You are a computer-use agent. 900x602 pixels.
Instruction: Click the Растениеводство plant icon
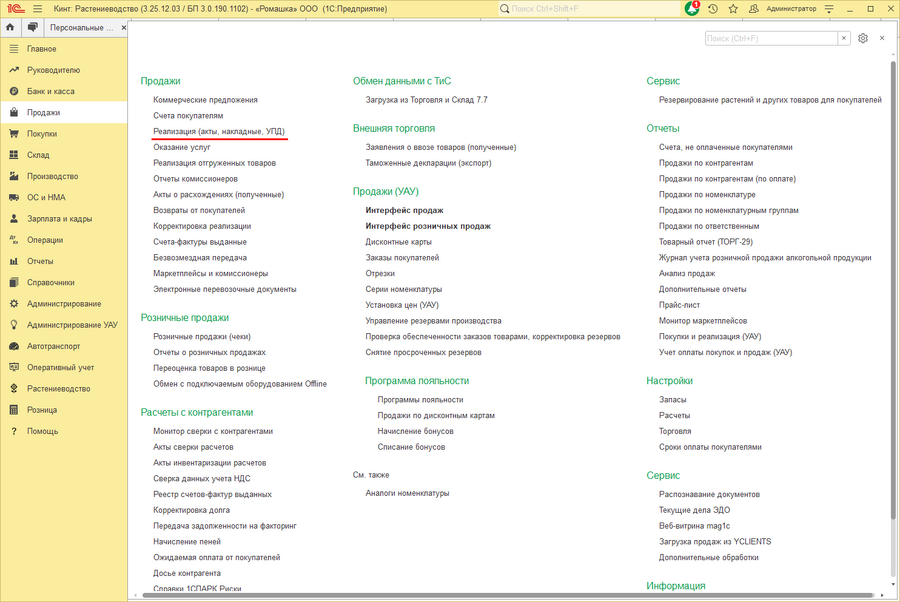pyautogui.click(x=14, y=389)
